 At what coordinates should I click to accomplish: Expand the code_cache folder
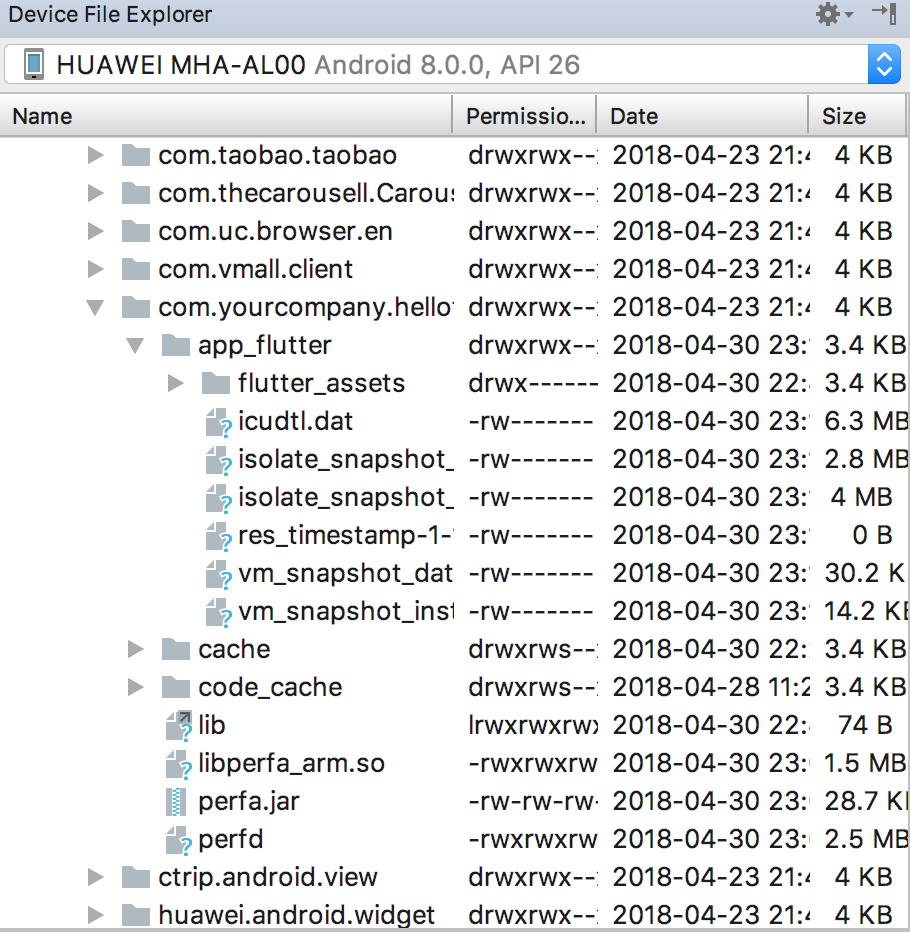coord(135,687)
